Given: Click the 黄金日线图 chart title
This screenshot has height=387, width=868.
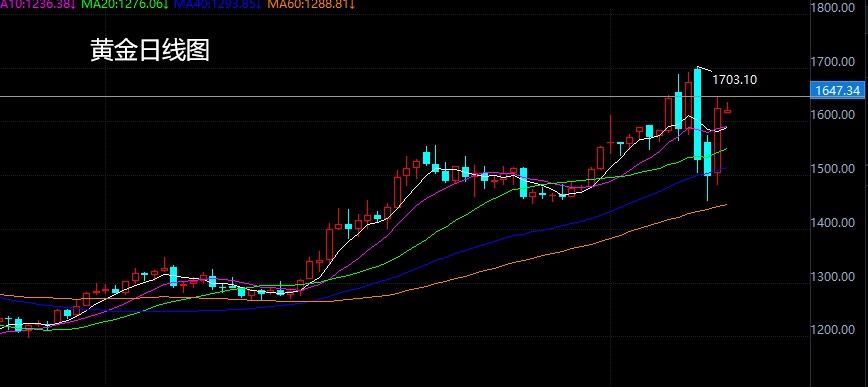Looking at the screenshot, I should tap(150, 50).
